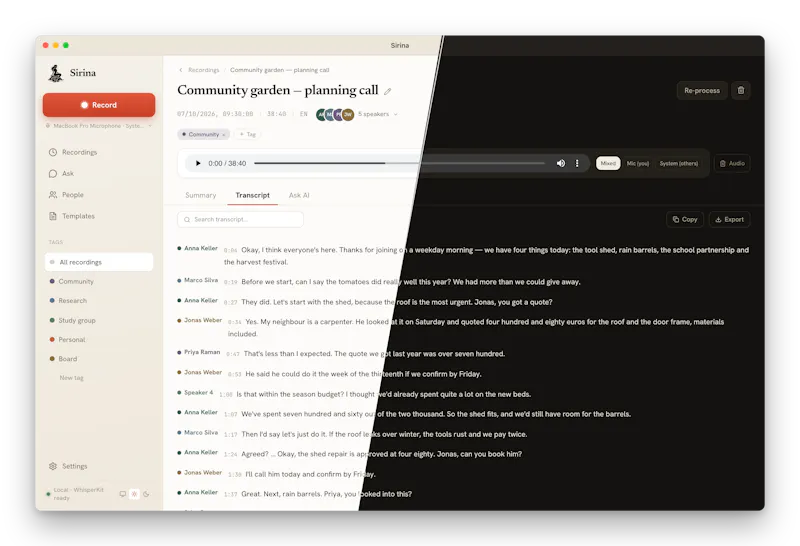Click the 1:07 timestamp of Anna Keller
The width and height of the screenshot is (800, 546).
click(231, 415)
